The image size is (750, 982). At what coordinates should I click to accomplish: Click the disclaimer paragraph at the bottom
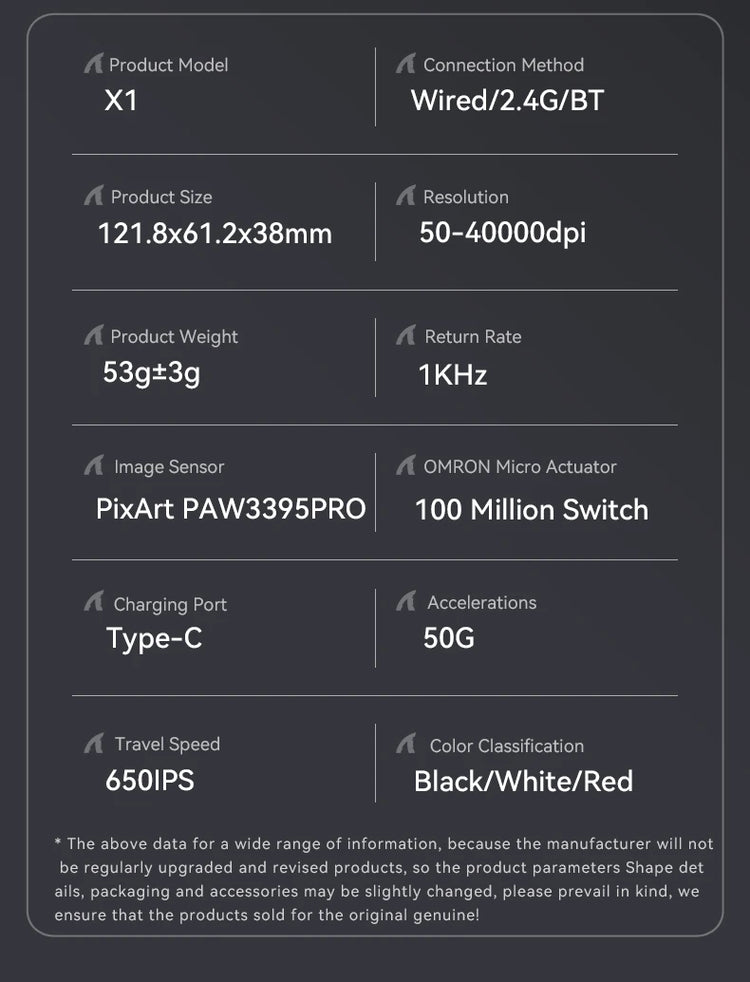point(384,880)
